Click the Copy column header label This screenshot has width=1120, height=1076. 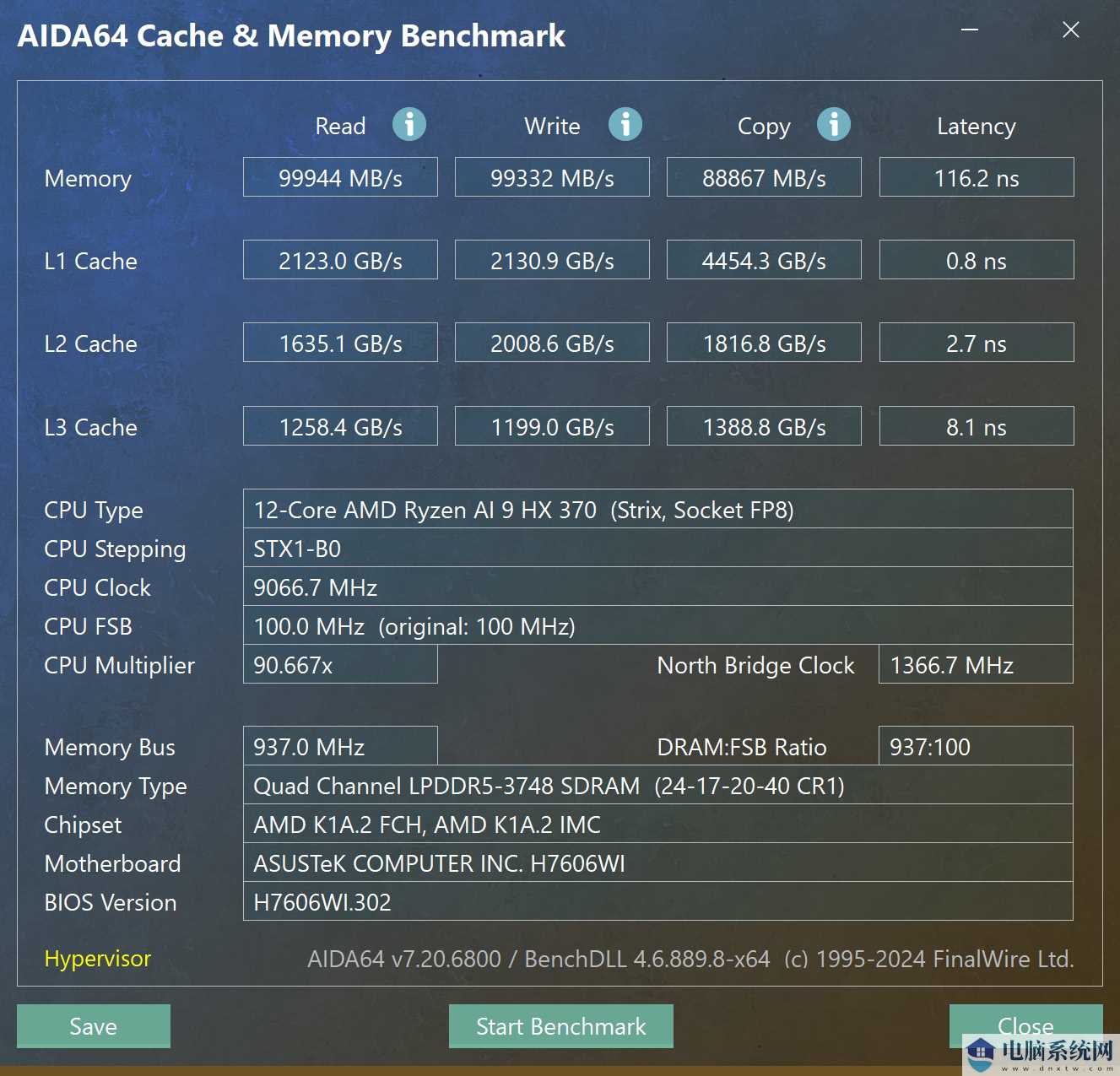[764, 127]
